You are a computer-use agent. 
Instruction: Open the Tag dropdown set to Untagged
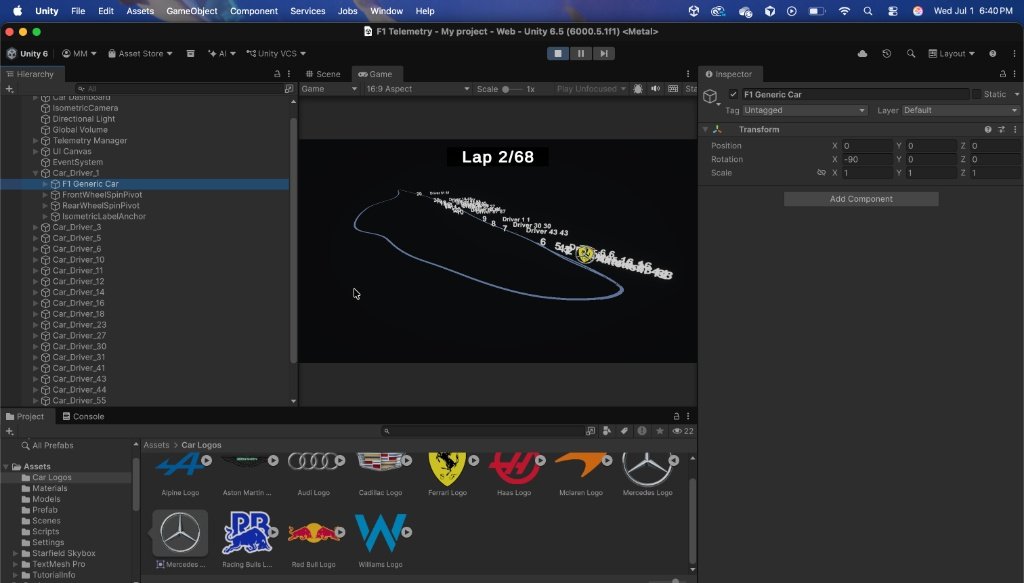805,110
